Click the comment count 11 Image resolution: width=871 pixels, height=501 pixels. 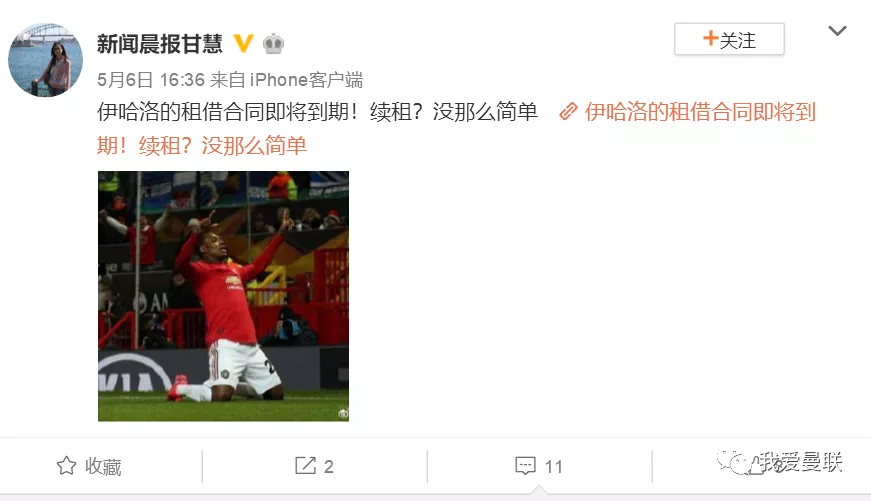554,466
